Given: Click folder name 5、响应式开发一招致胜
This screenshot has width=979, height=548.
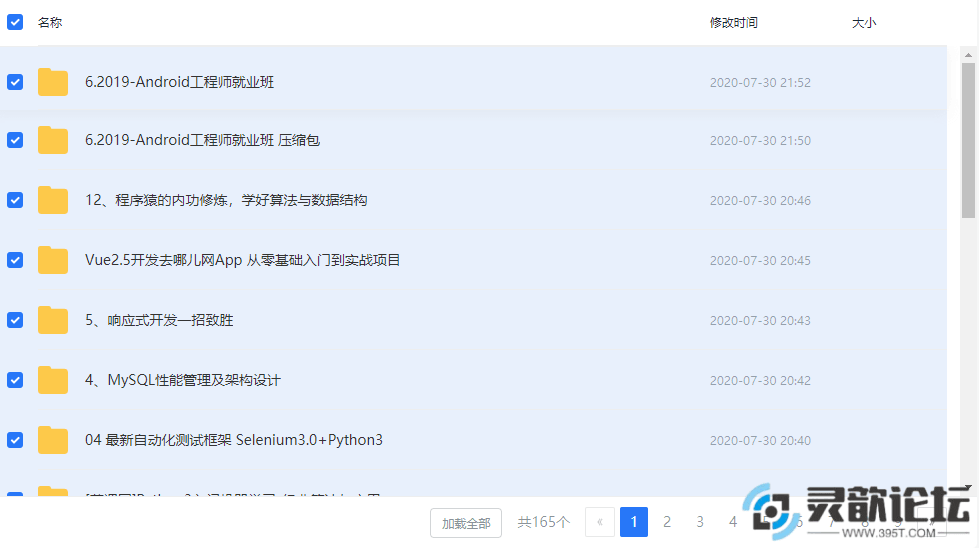Looking at the screenshot, I should 159,320.
